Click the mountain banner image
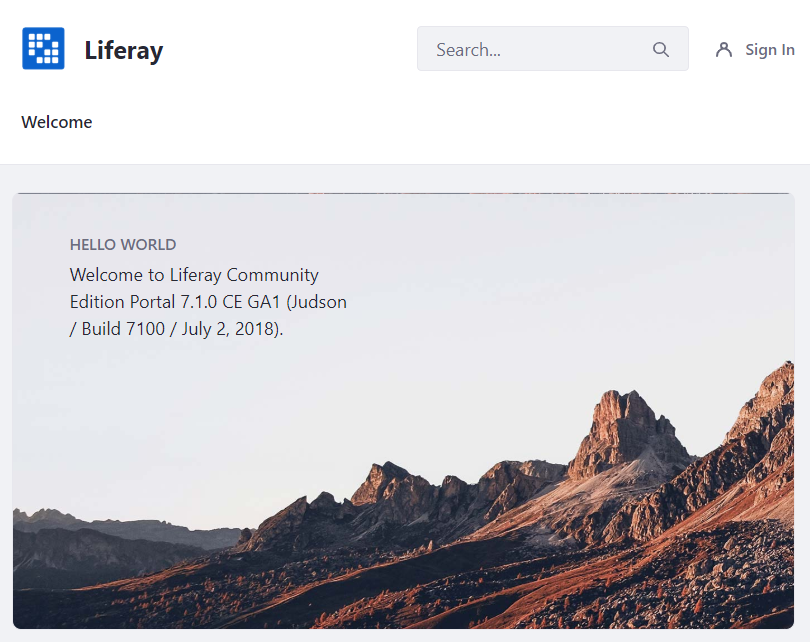 pyautogui.click(x=403, y=411)
